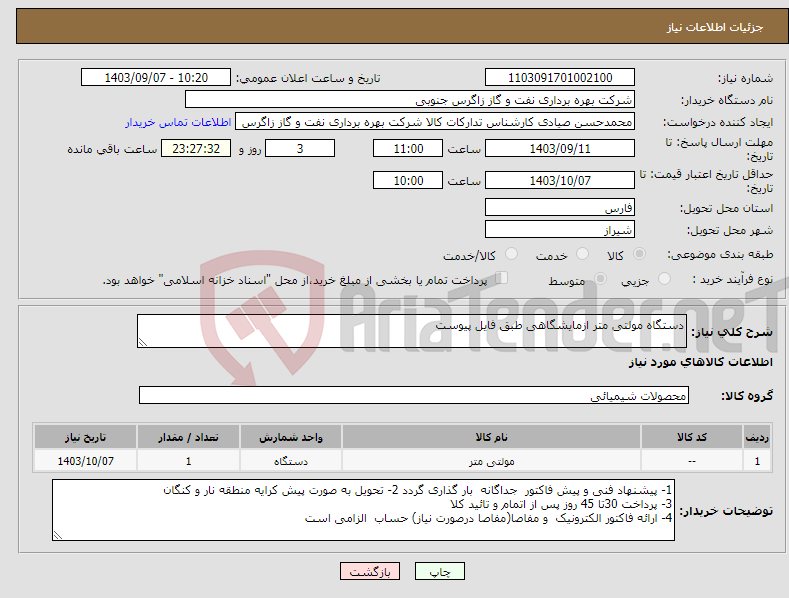Click the واحد شمارش column header
The image size is (789, 598).
(x=290, y=437)
